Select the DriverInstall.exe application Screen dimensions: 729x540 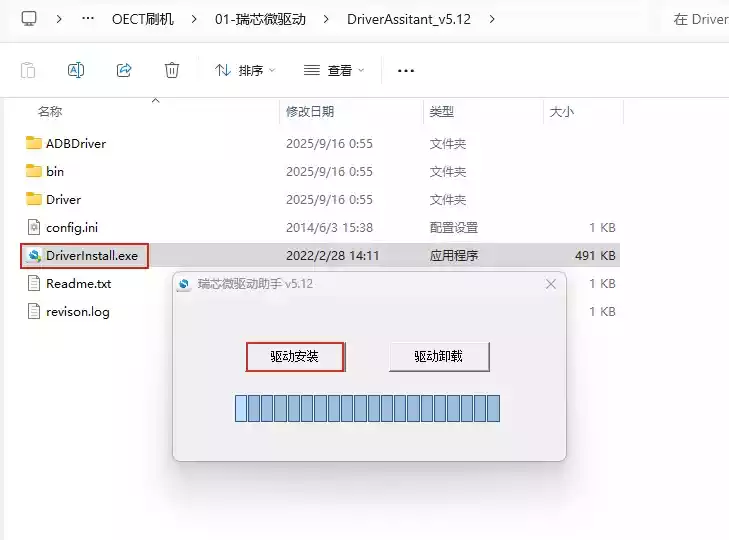coord(91,255)
